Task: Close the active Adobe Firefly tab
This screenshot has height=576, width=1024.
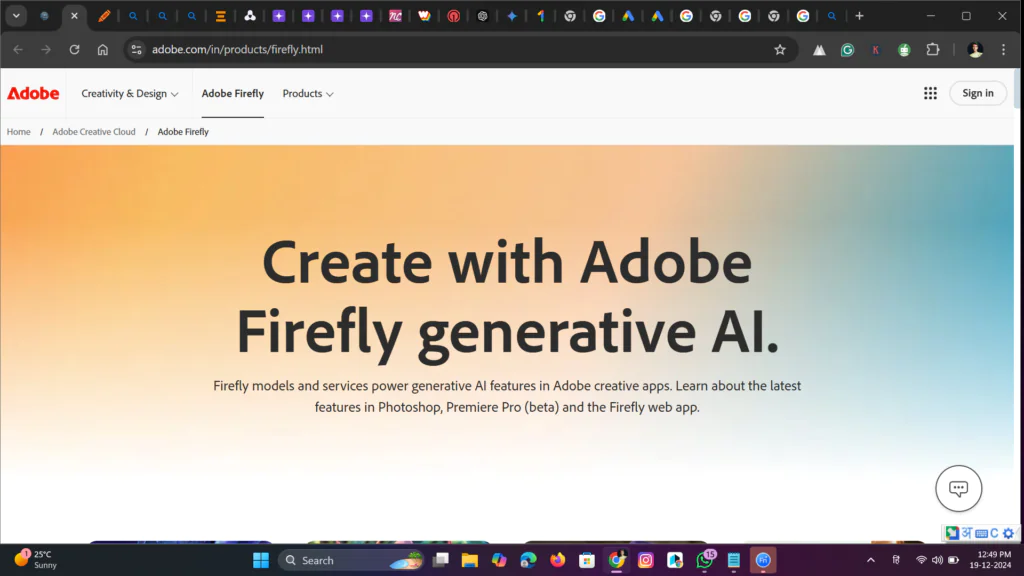Action: click(x=74, y=16)
